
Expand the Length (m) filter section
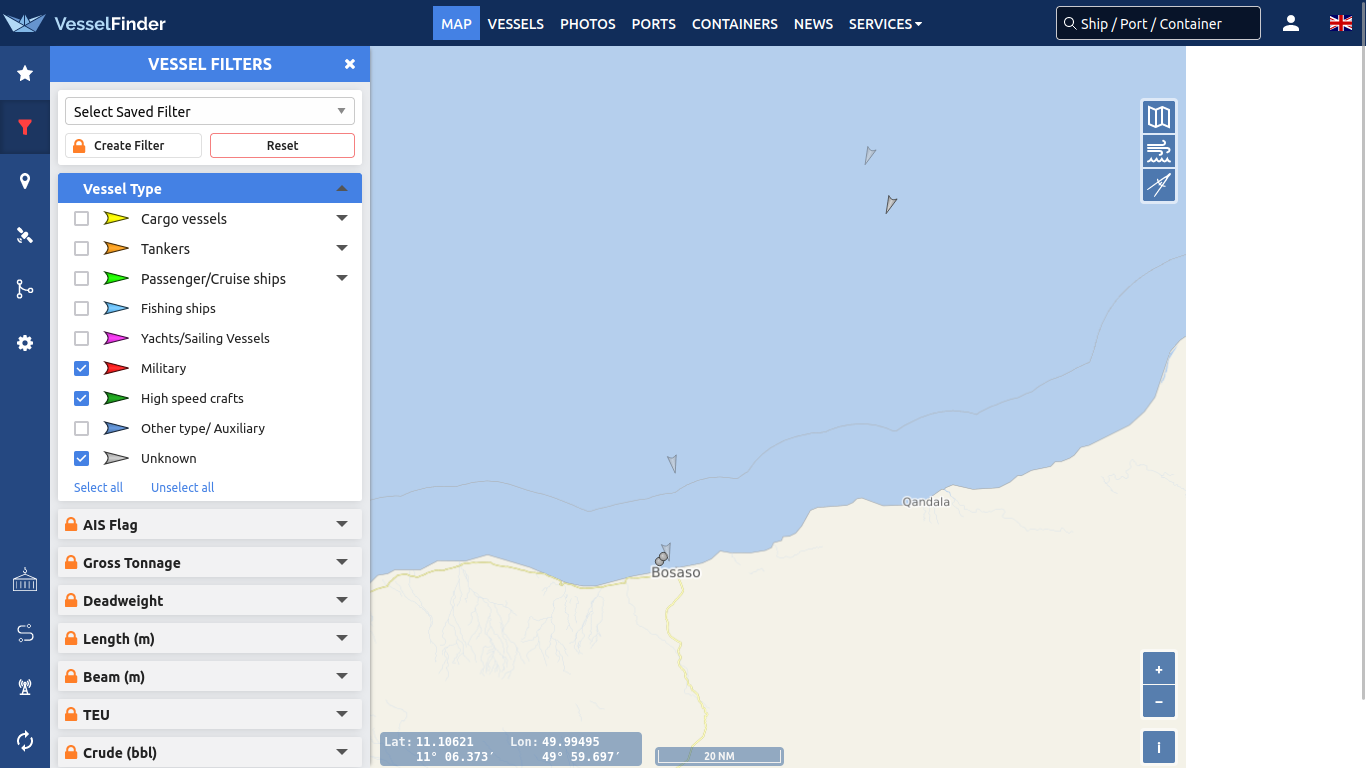(x=210, y=638)
